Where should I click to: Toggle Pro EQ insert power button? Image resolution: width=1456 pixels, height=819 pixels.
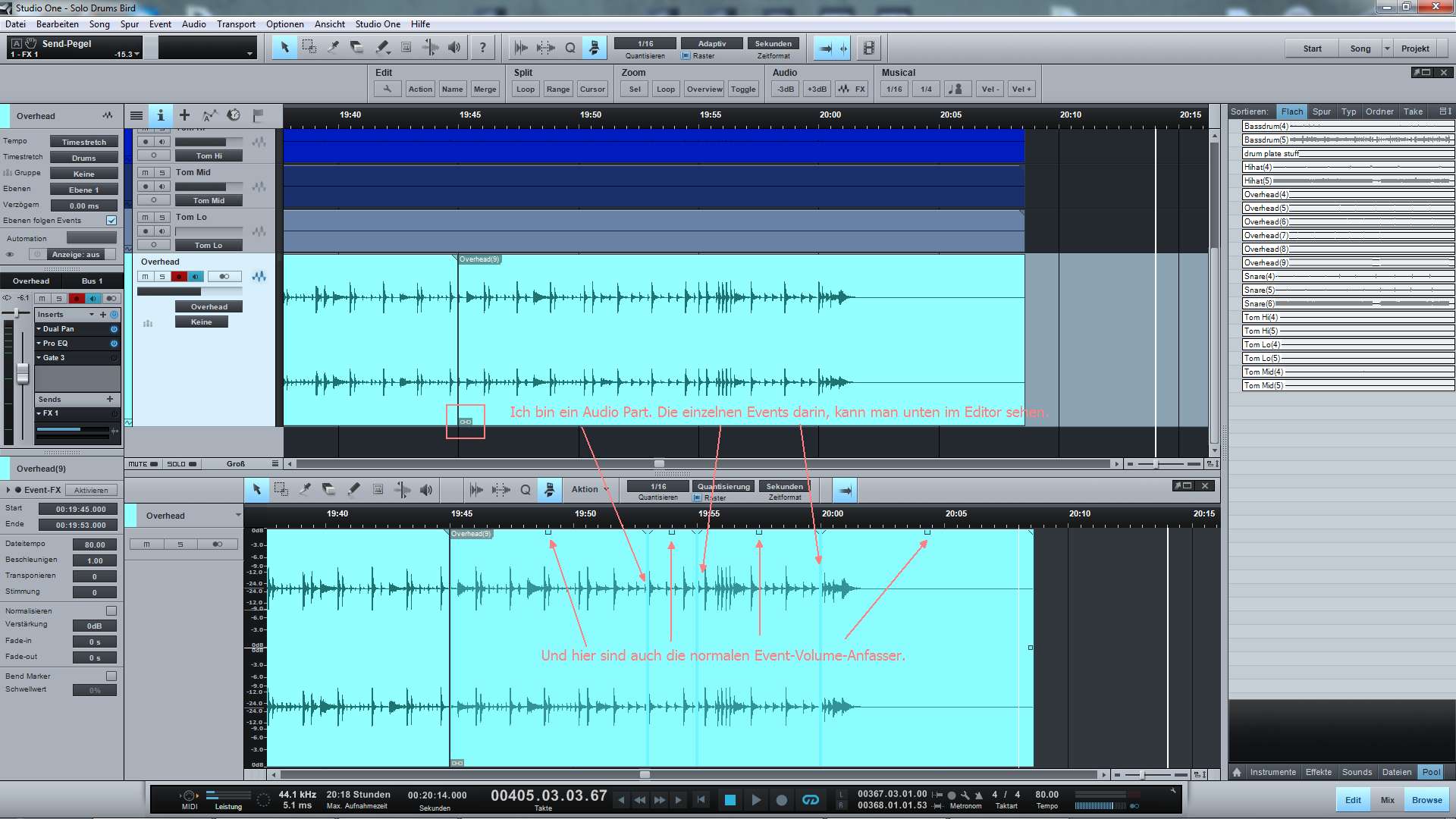click(x=115, y=344)
